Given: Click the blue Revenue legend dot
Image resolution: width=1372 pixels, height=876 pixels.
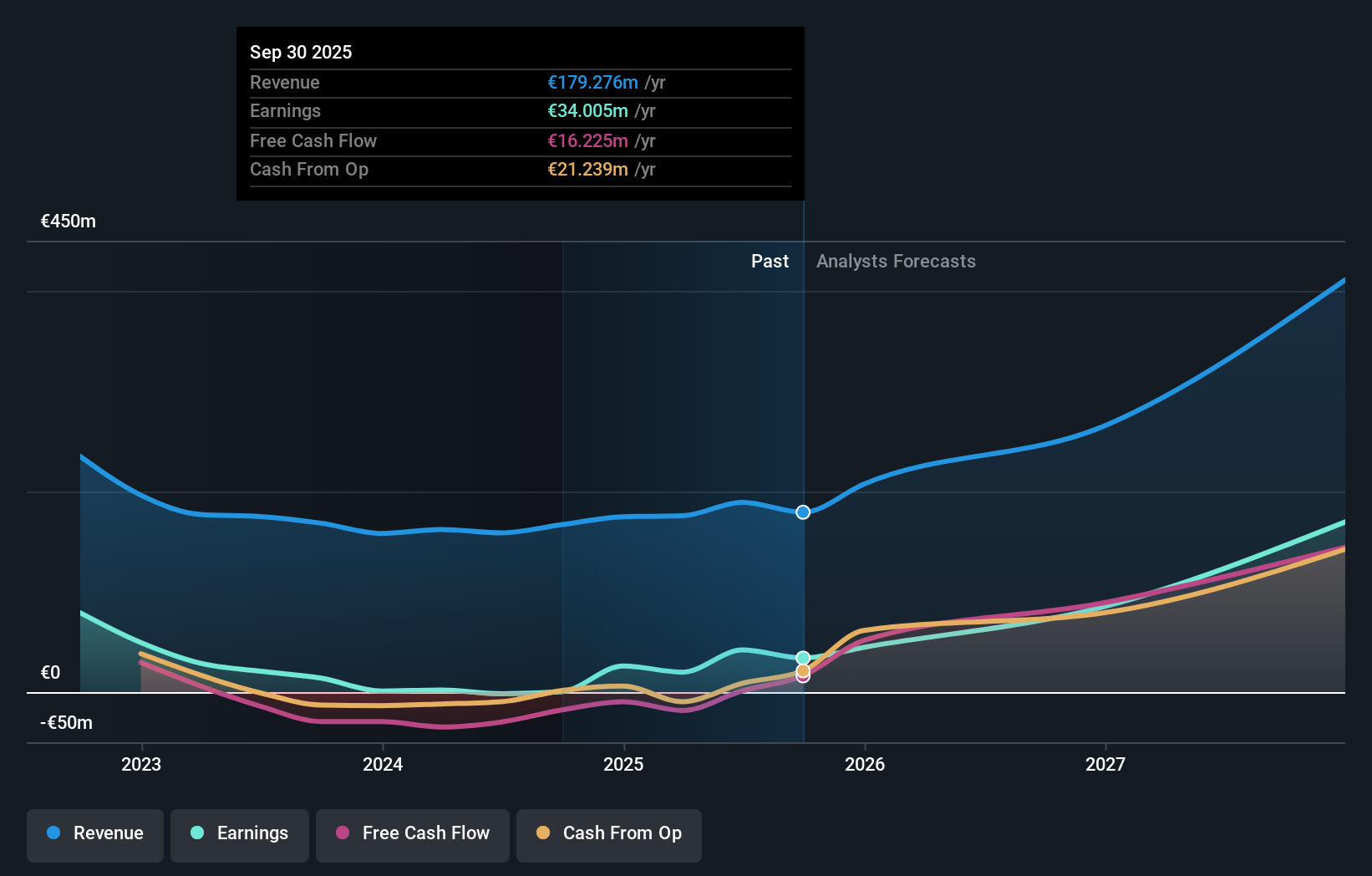Looking at the screenshot, I should point(55,834).
